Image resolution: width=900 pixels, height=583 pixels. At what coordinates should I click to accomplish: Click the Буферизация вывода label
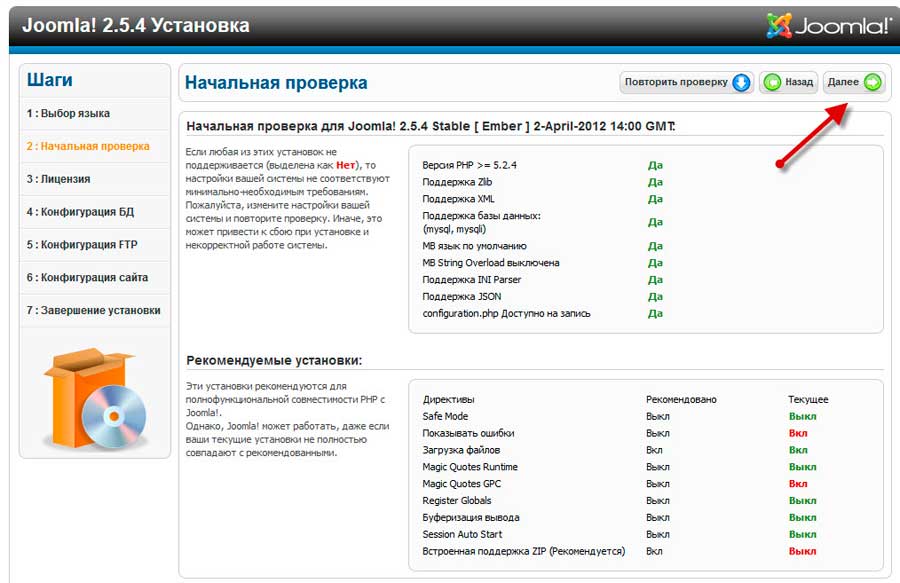471,518
